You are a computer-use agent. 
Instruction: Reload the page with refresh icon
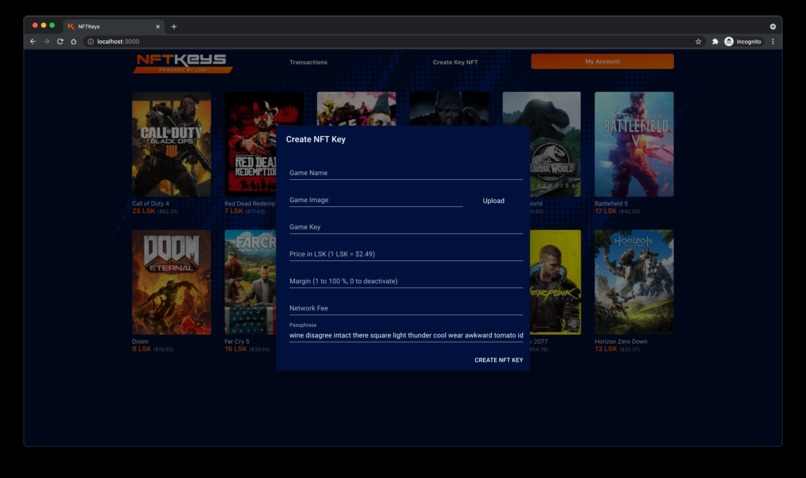[60, 42]
